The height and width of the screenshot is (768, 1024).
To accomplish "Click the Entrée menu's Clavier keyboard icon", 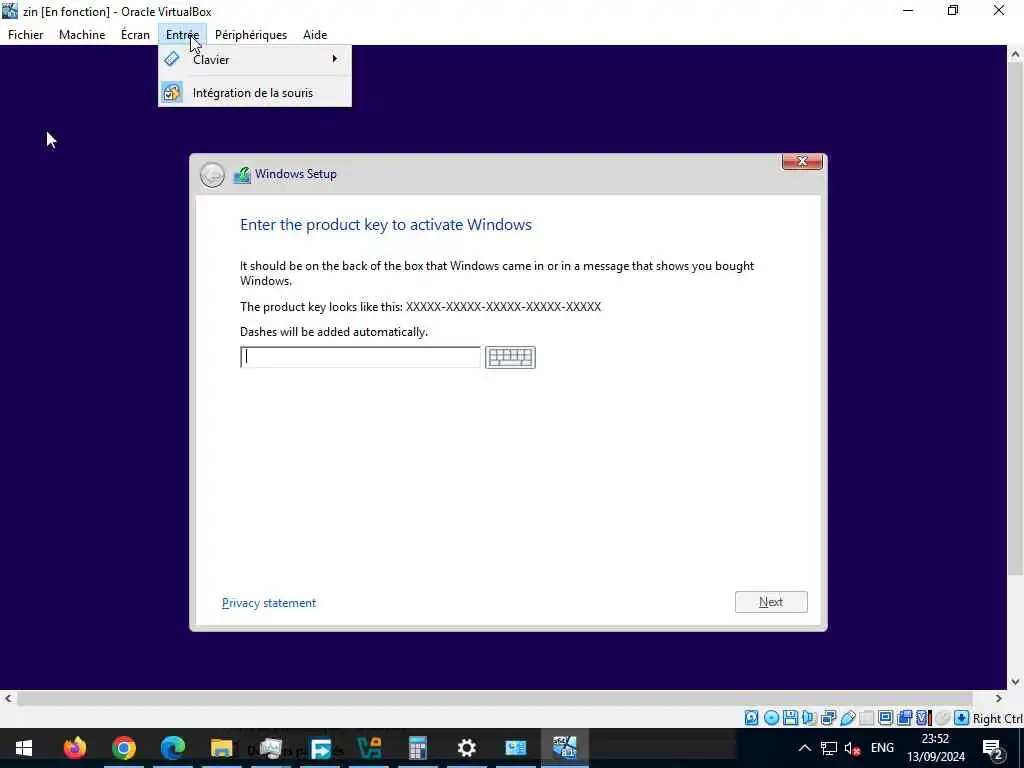I will pos(172,59).
